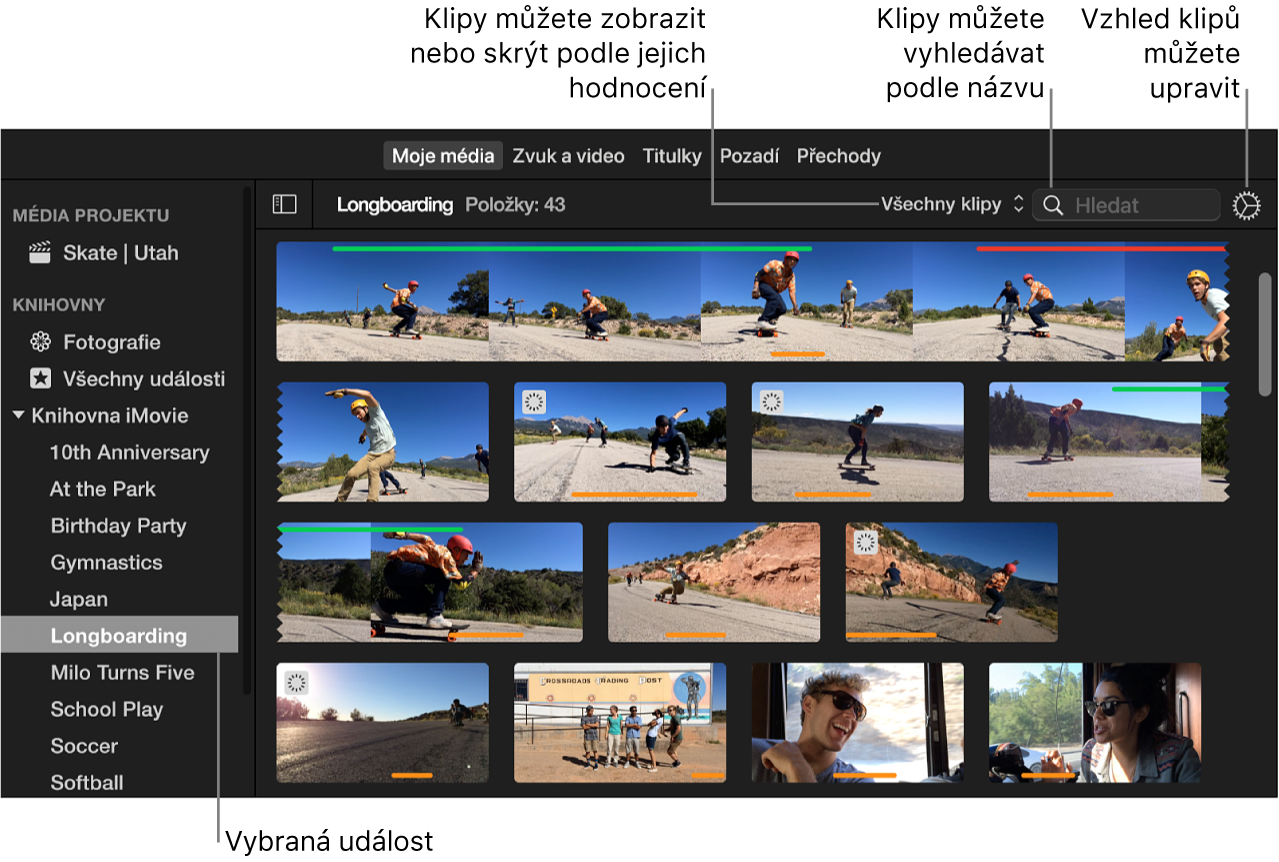Image resolution: width=1279 pixels, height=862 pixels.
Task: Collapse the Knihovna iMovie disclosure triangle
Action: [x=18, y=415]
